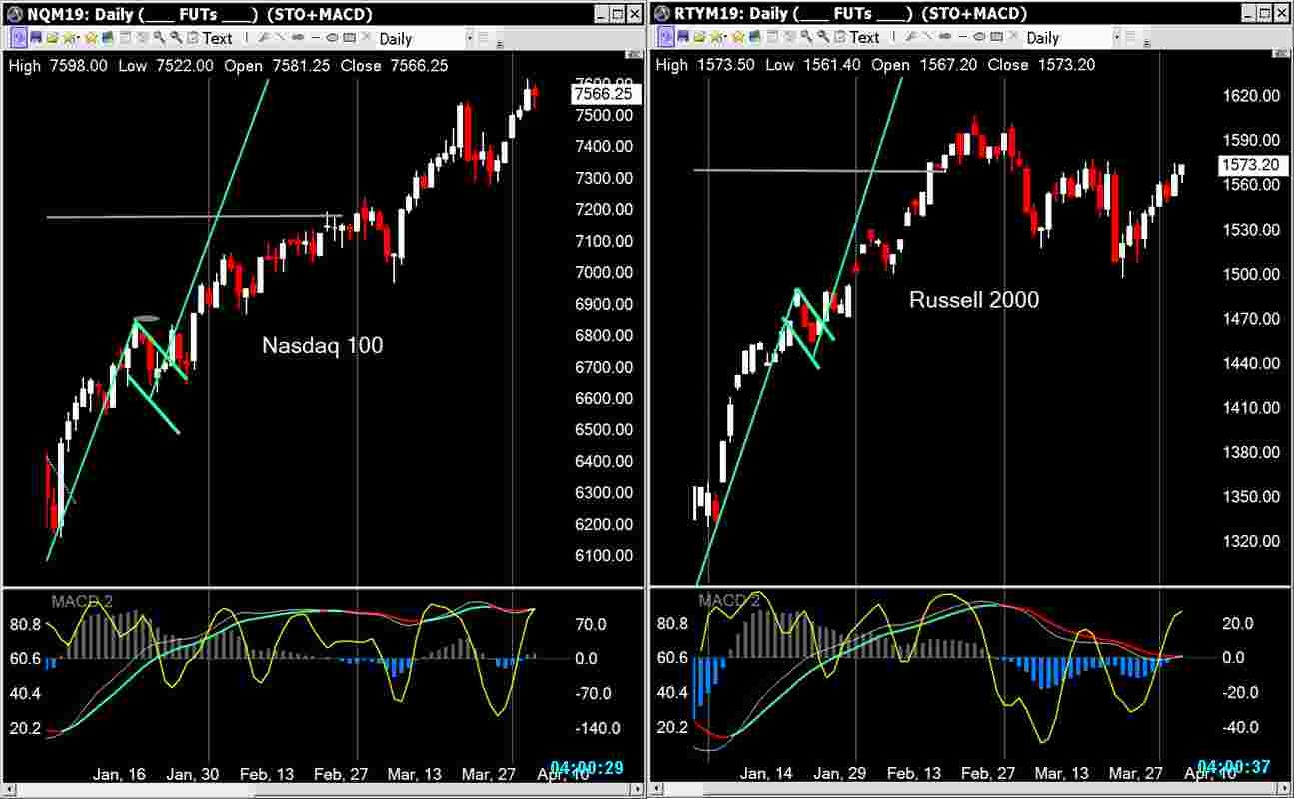This screenshot has width=1295, height=799.
Task: Click the 04:00:29 countdown timer
Action: (x=587, y=768)
